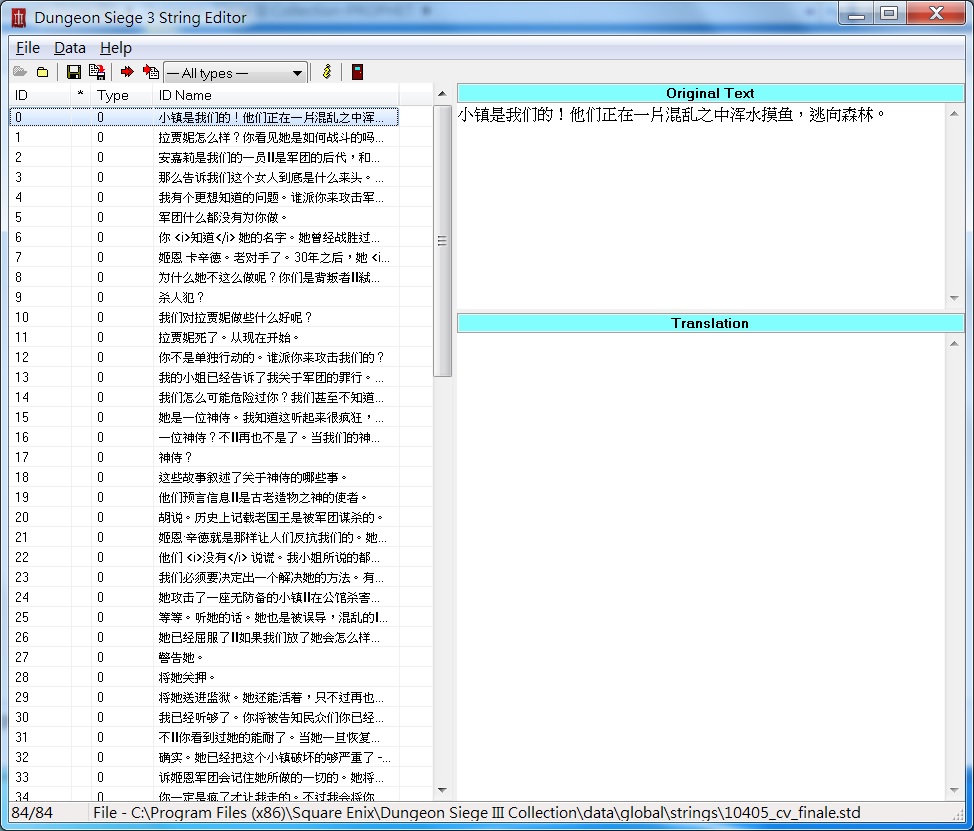Select string row with ID 29
Viewport: 974px width, 831px height.
(204, 697)
